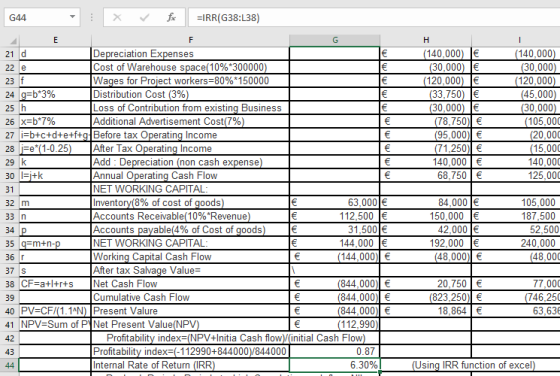Click the Cancel (X) formula bar icon
This screenshot has height=376, width=560.
pos(117,17)
